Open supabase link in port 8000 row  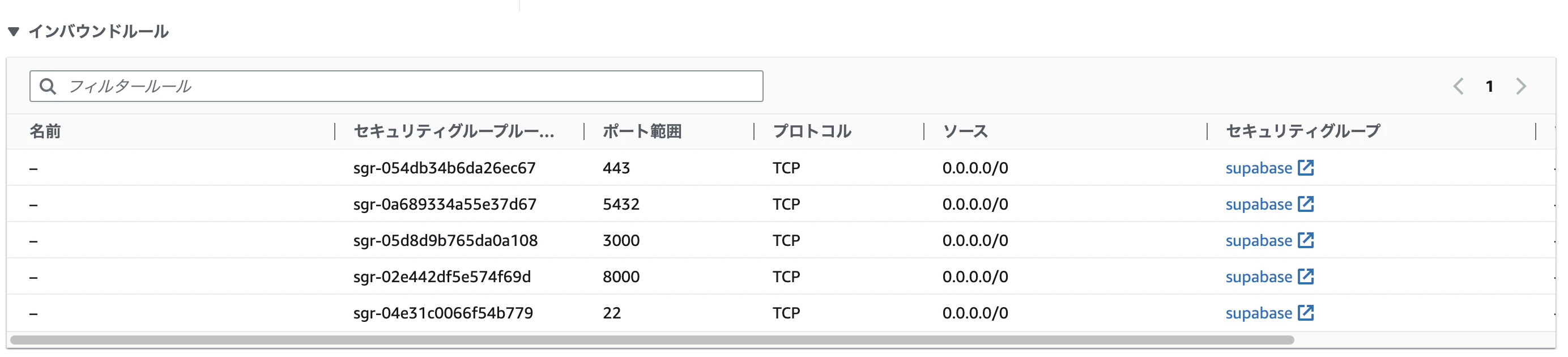click(1259, 277)
